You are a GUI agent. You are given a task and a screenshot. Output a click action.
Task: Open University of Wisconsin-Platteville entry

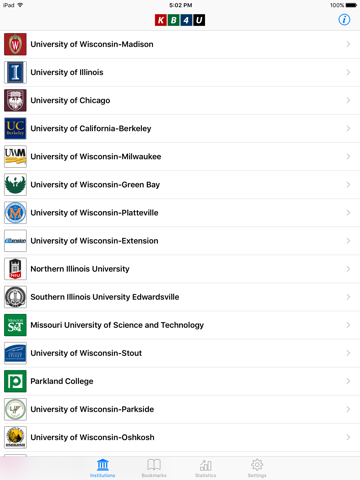(180, 213)
